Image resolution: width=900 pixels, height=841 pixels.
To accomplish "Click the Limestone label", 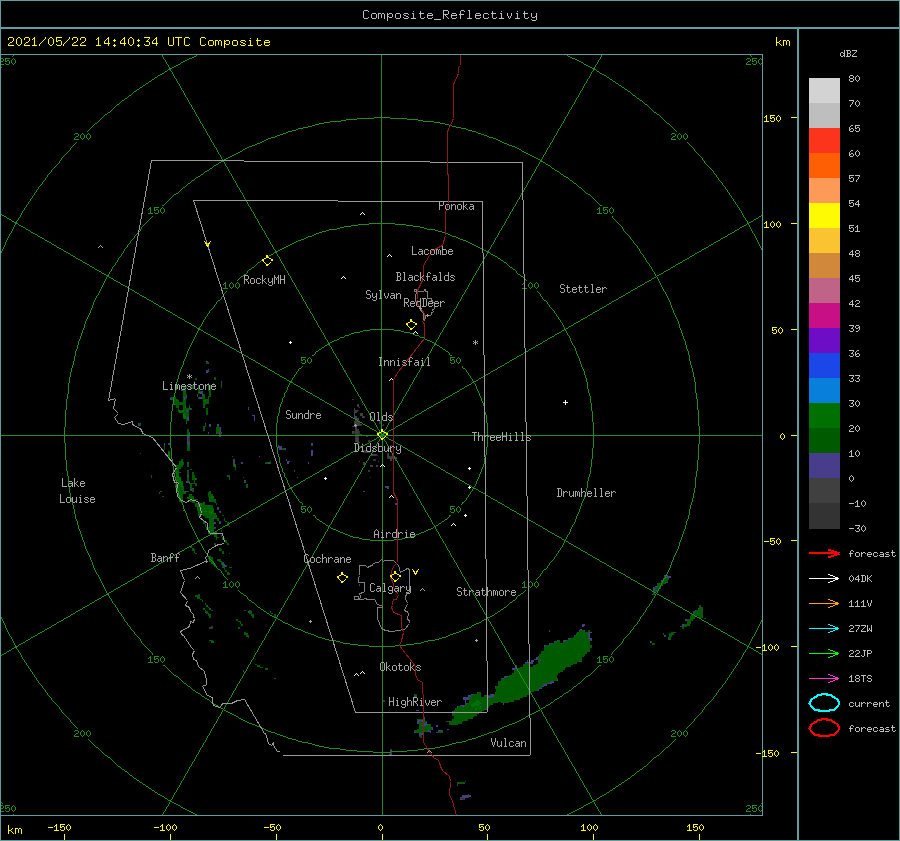I will (189, 386).
